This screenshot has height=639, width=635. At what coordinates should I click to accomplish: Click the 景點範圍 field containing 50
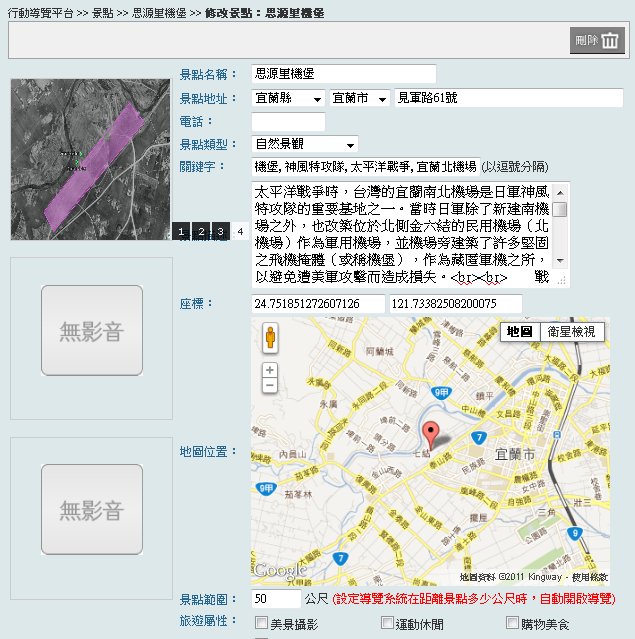click(x=276, y=599)
